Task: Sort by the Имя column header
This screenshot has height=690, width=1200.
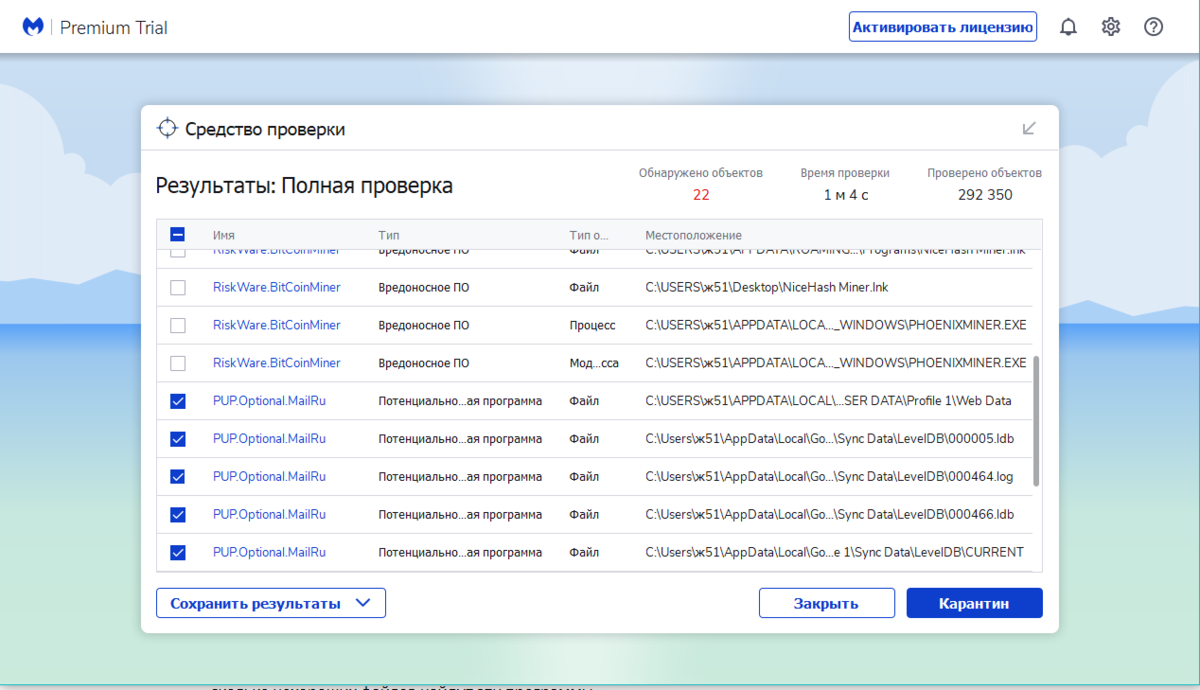Action: coord(224,235)
